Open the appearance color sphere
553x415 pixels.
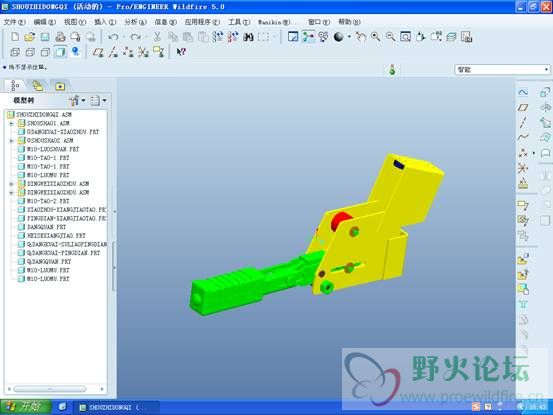click(x=339, y=37)
